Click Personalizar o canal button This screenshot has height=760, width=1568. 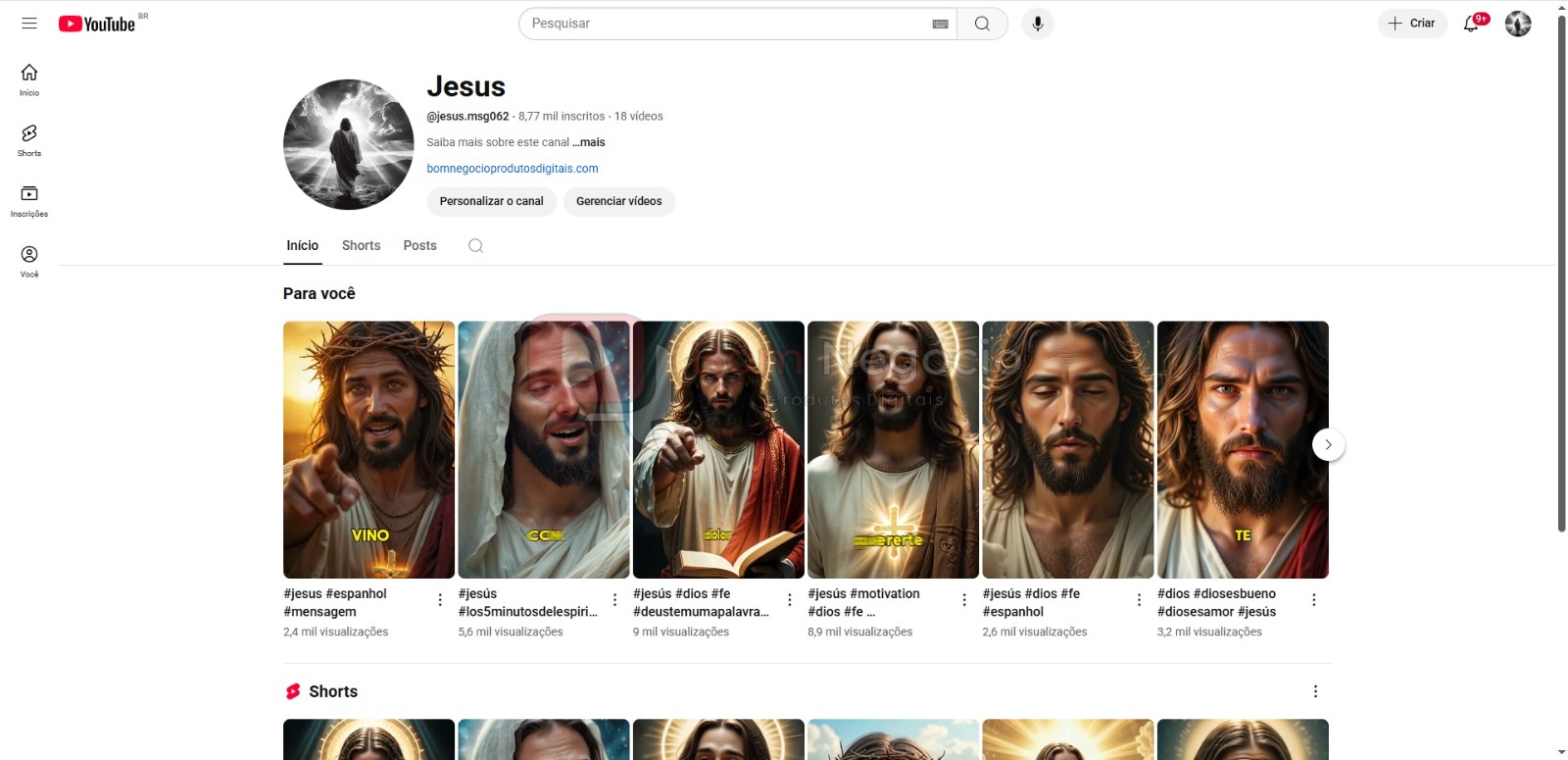click(491, 201)
